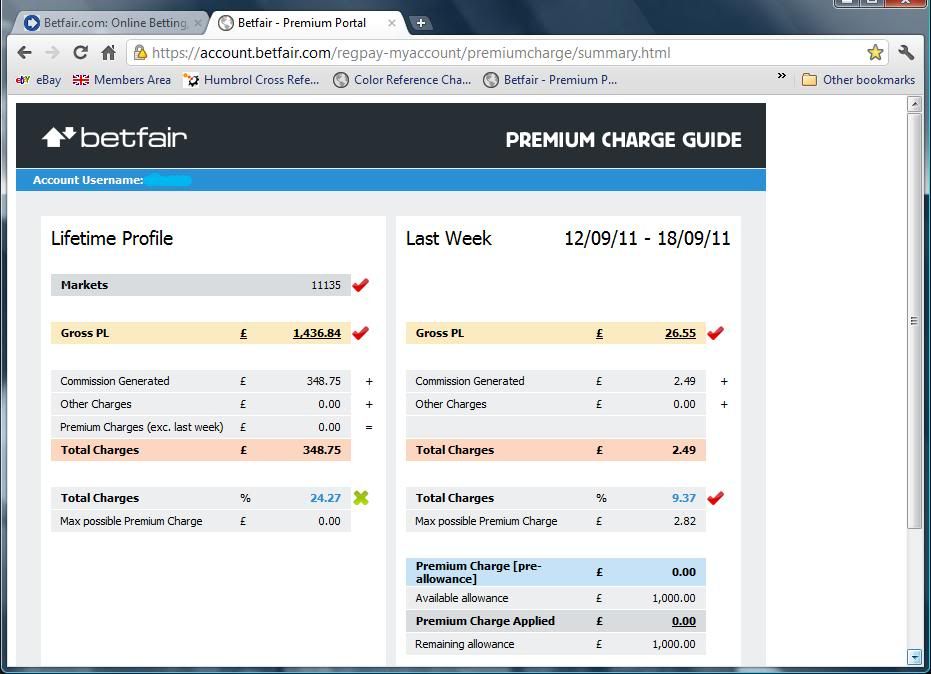
Task: Open the Betfair - Premium P... bookmark
Action: tap(550, 80)
